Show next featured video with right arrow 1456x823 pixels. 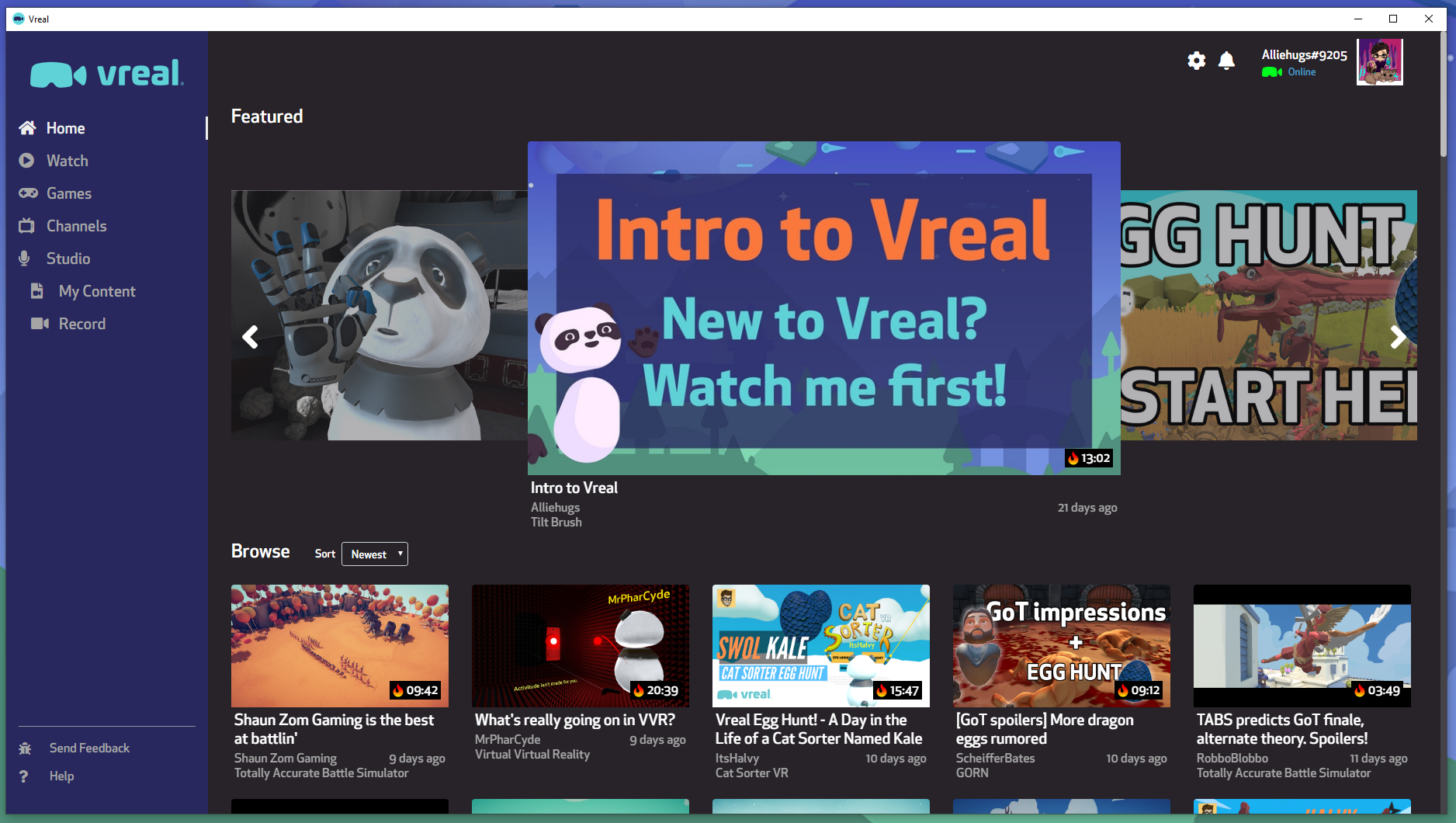[x=1398, y=337]
